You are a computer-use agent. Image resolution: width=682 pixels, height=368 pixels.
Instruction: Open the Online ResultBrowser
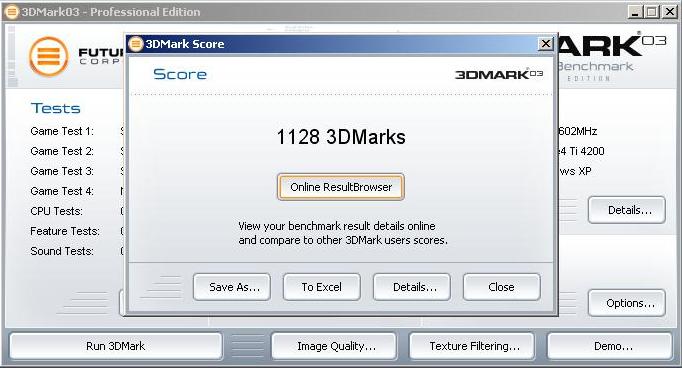341,187
